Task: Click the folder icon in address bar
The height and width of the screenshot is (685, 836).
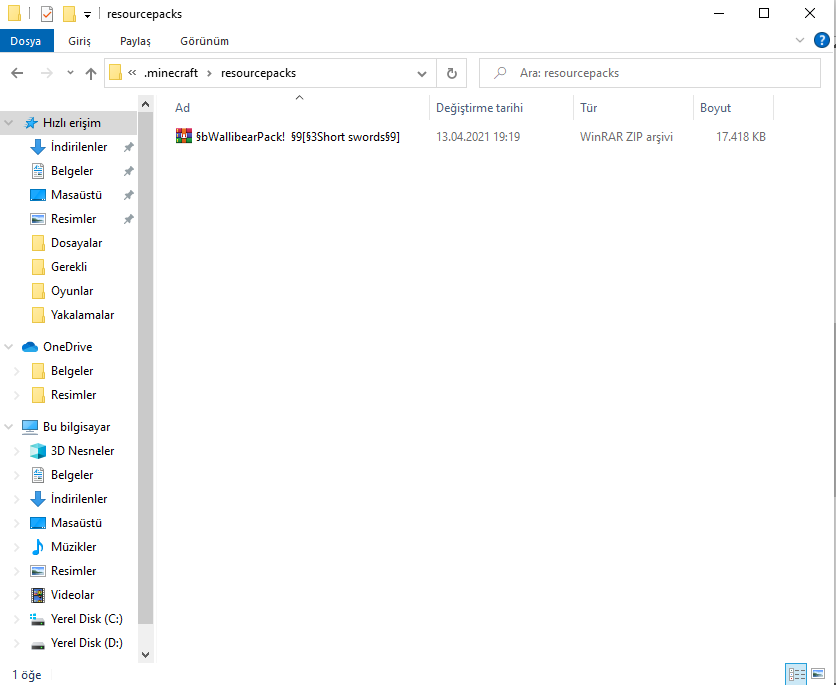Action: [115, 72]
